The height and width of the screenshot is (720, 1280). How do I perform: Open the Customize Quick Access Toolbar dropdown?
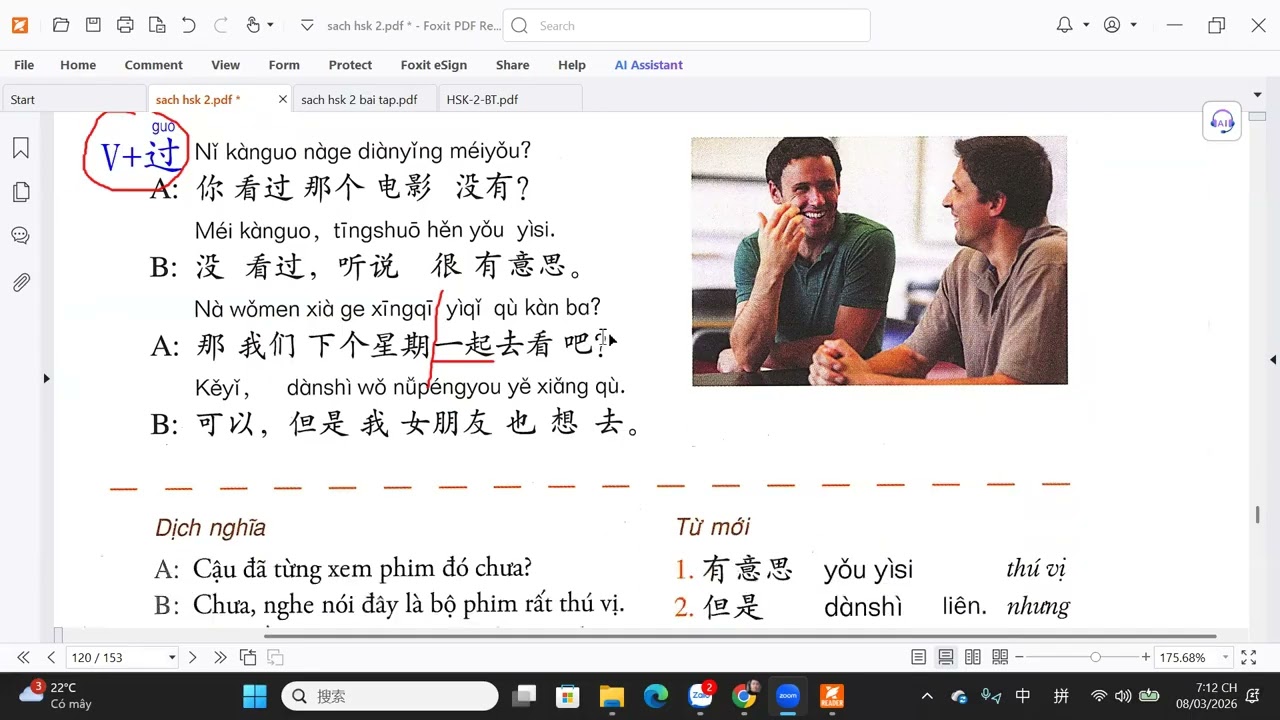[306, 25]
